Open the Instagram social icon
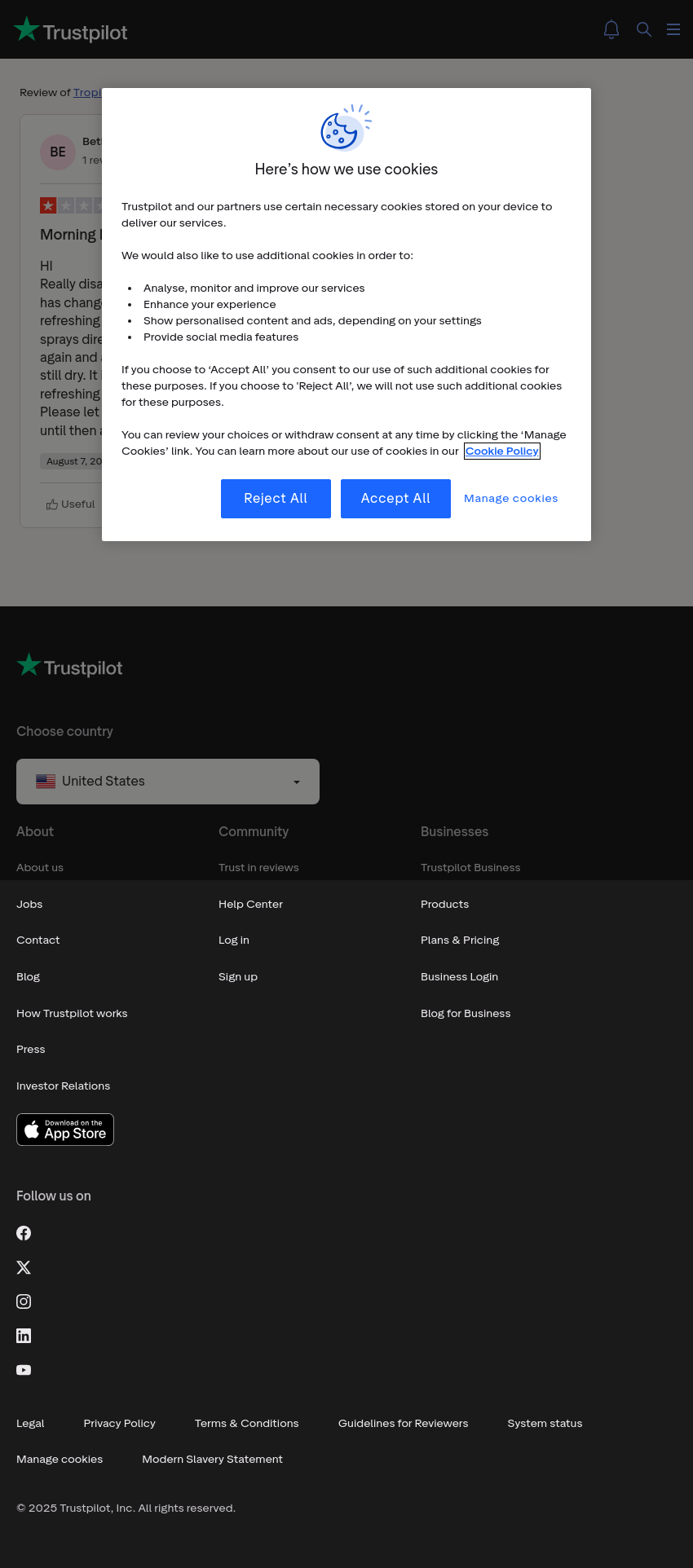Viewport: 693px width, 1568px height. click(x=24, y=1302)
